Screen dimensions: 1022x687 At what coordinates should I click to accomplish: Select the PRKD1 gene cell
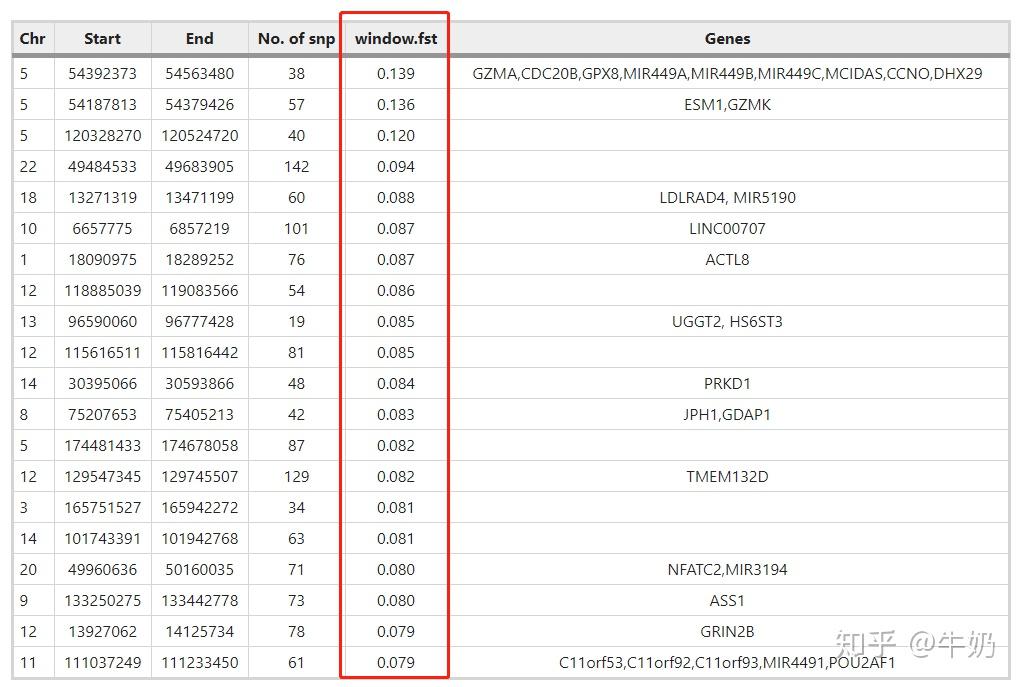tap(727, 384)
